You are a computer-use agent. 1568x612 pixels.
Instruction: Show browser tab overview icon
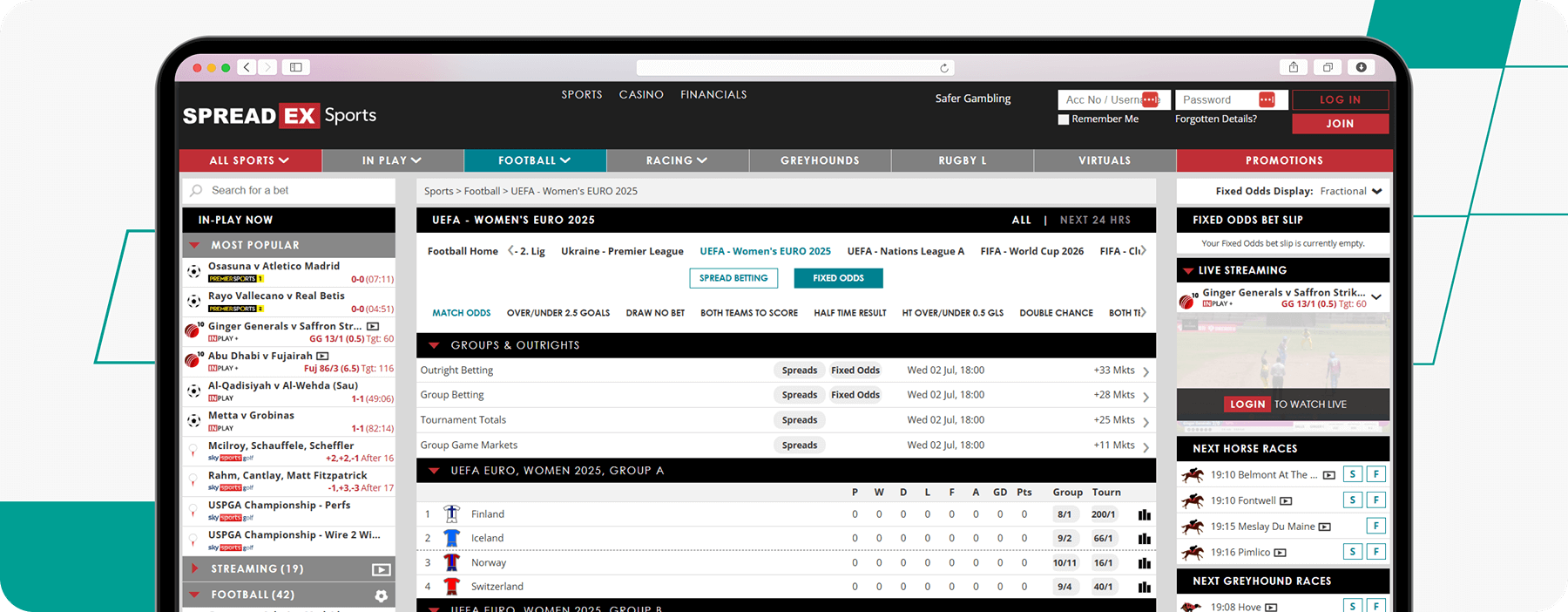(x=1328, y=67)
